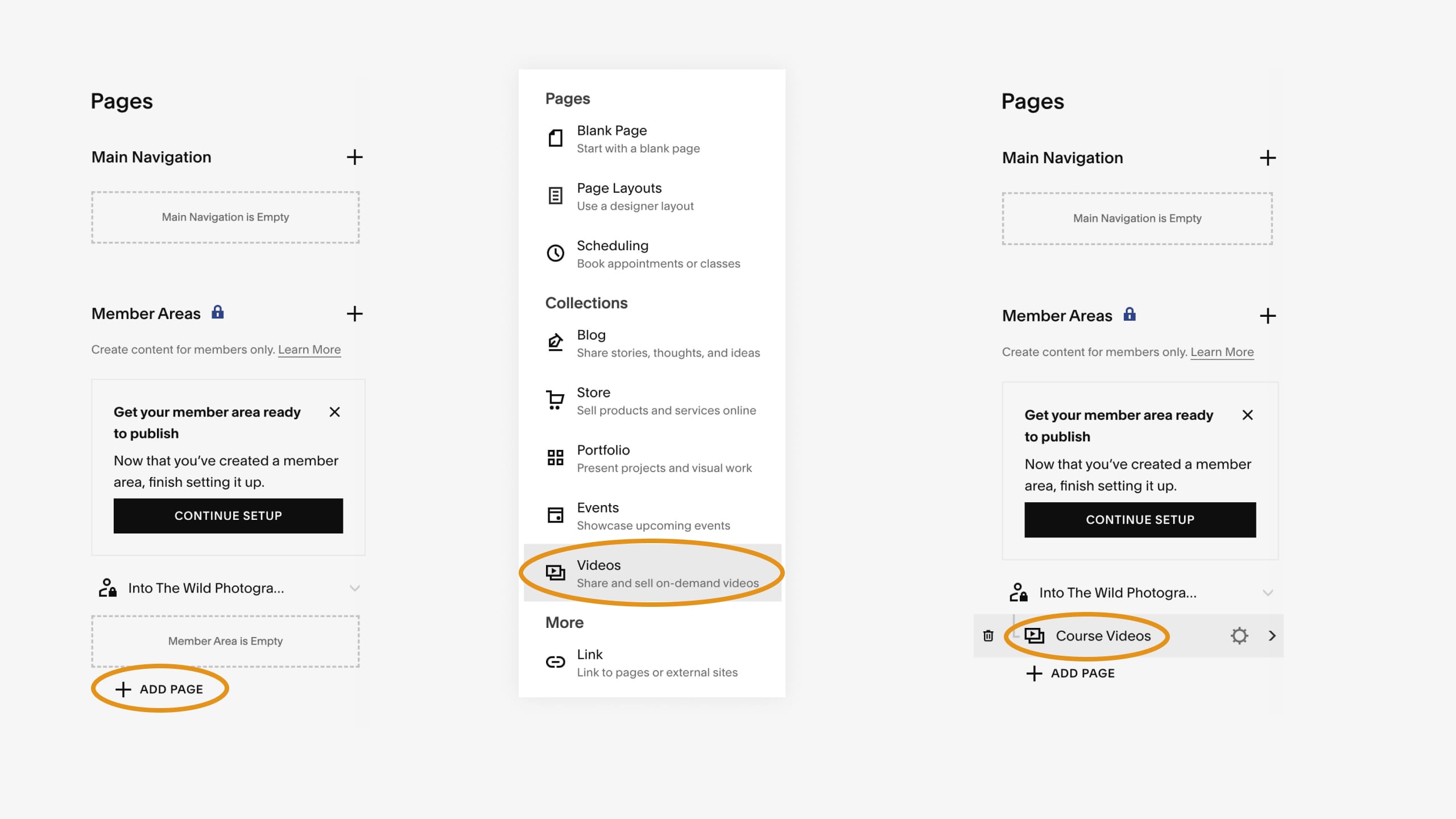Click Add Page in left panel
Screen dimensions: 1456x819
159,689
